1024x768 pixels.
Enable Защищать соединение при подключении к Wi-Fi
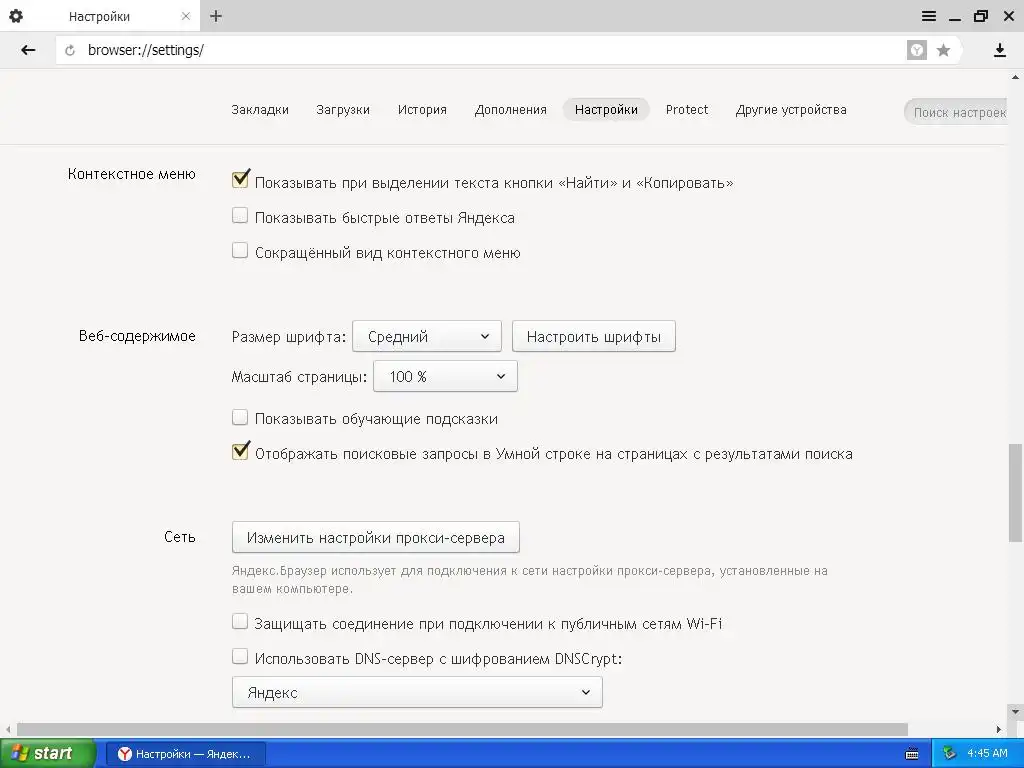tap(240, 622)
